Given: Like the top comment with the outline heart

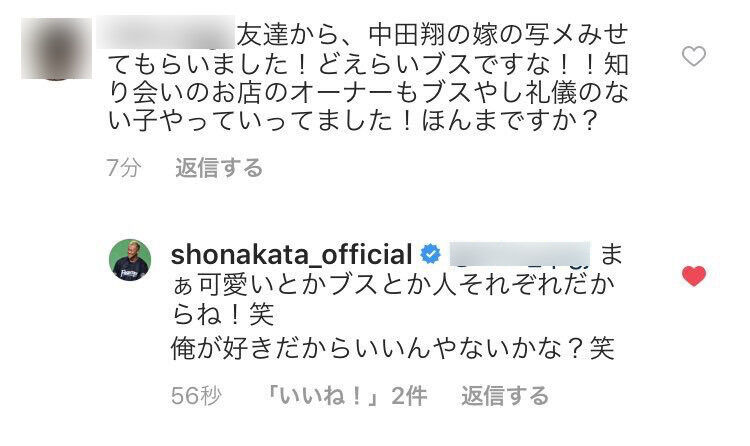Looking at the screenshot, I should (694, 56).
